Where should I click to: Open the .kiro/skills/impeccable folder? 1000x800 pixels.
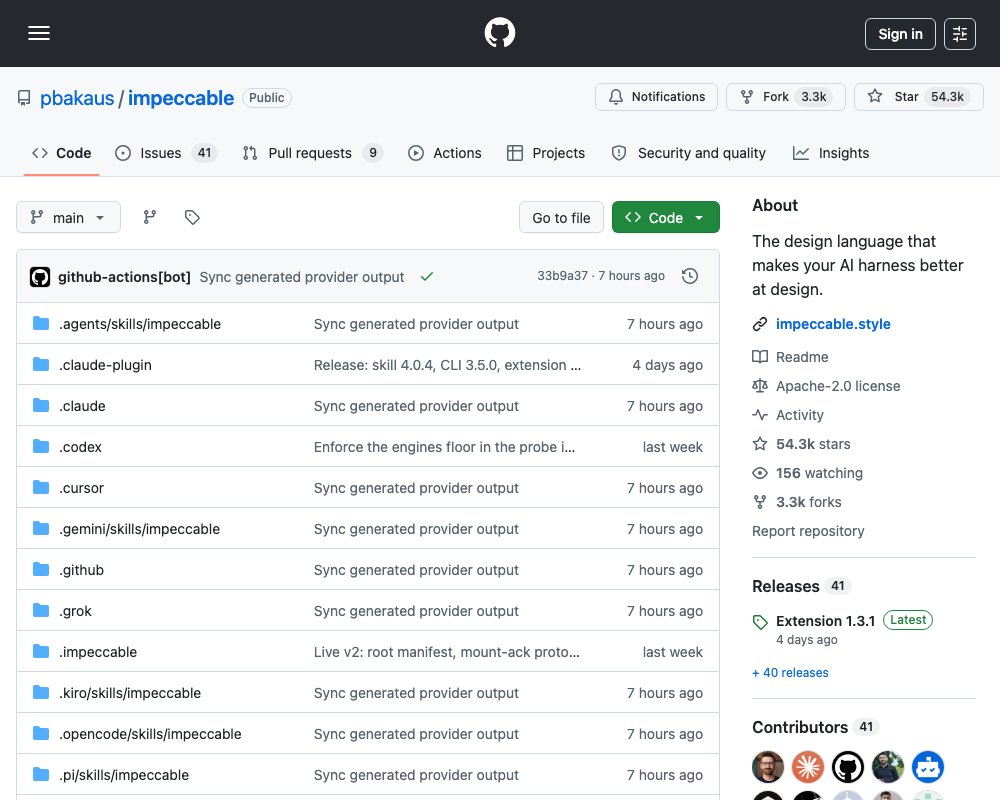pyautogui.click(x=130, y=693)
